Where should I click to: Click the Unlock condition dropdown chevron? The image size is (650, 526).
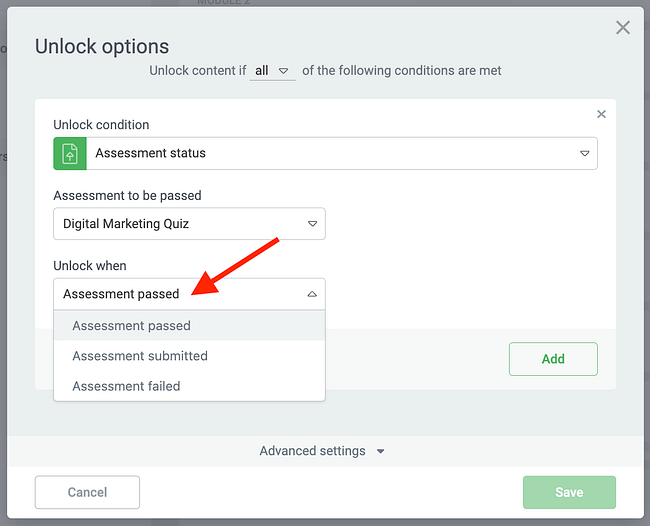click(x=585, y=154)
